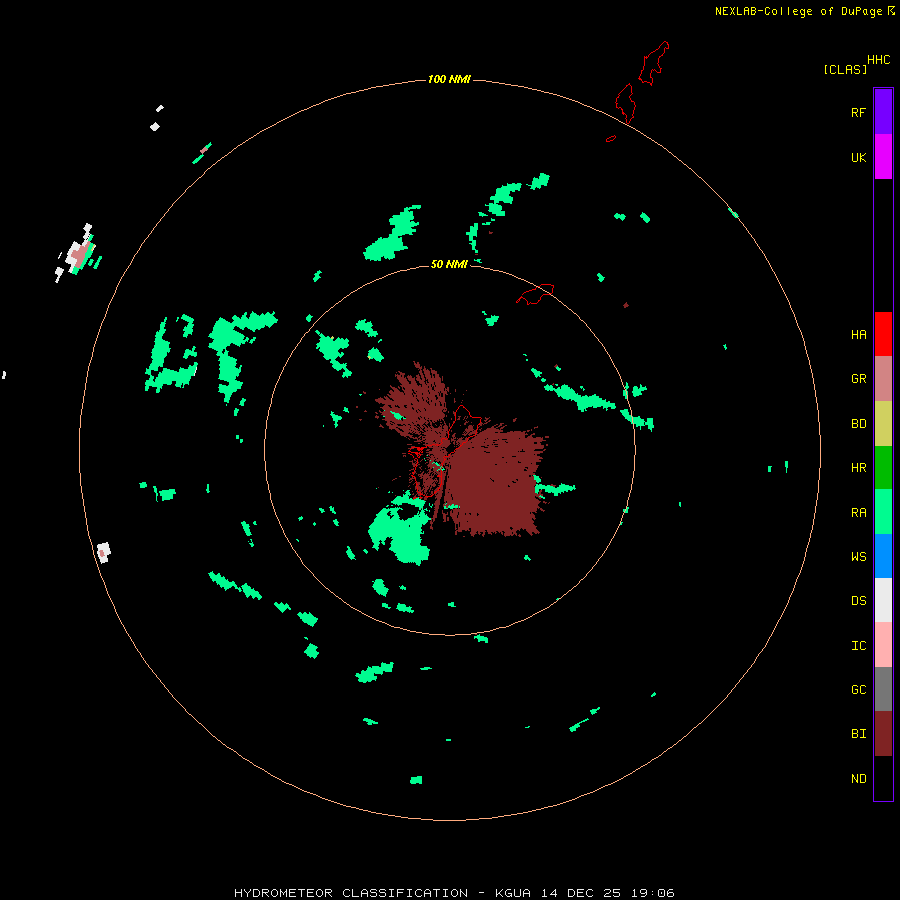Click the WS legend label
The height and width of the screenshot is (900, 900).
point(858,556)
